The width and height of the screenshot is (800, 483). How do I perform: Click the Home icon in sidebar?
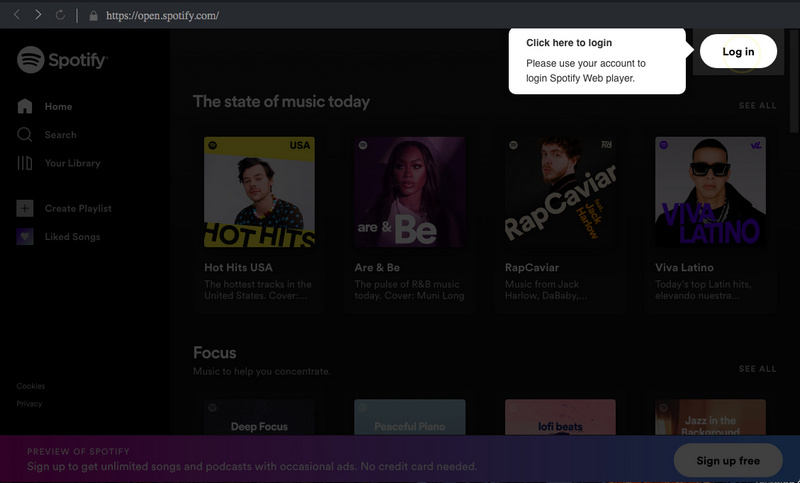point(24,106)
